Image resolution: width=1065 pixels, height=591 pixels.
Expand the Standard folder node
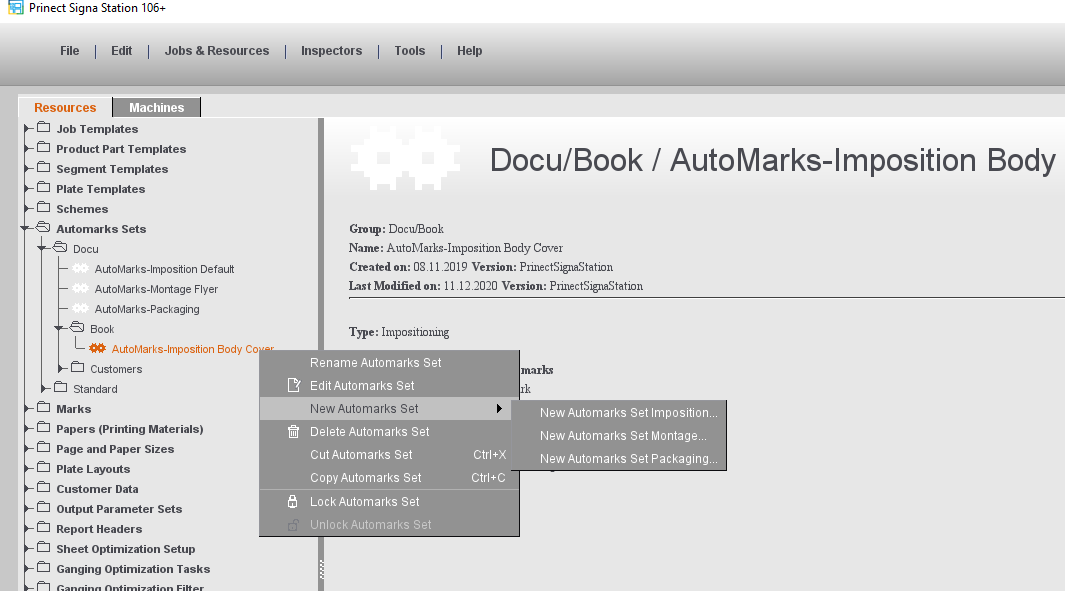pos(45,388)
